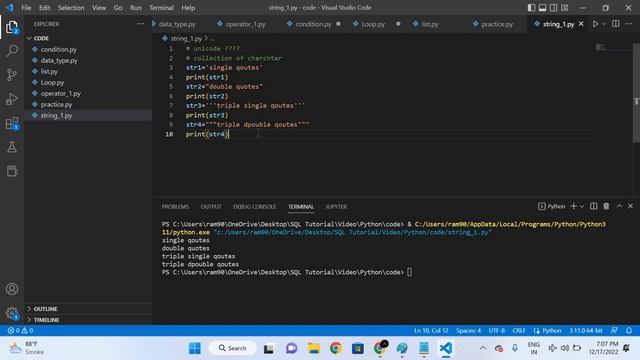Switch to the OUTPUT panel tab
The image size is (640, 360).
coord(211,207)
